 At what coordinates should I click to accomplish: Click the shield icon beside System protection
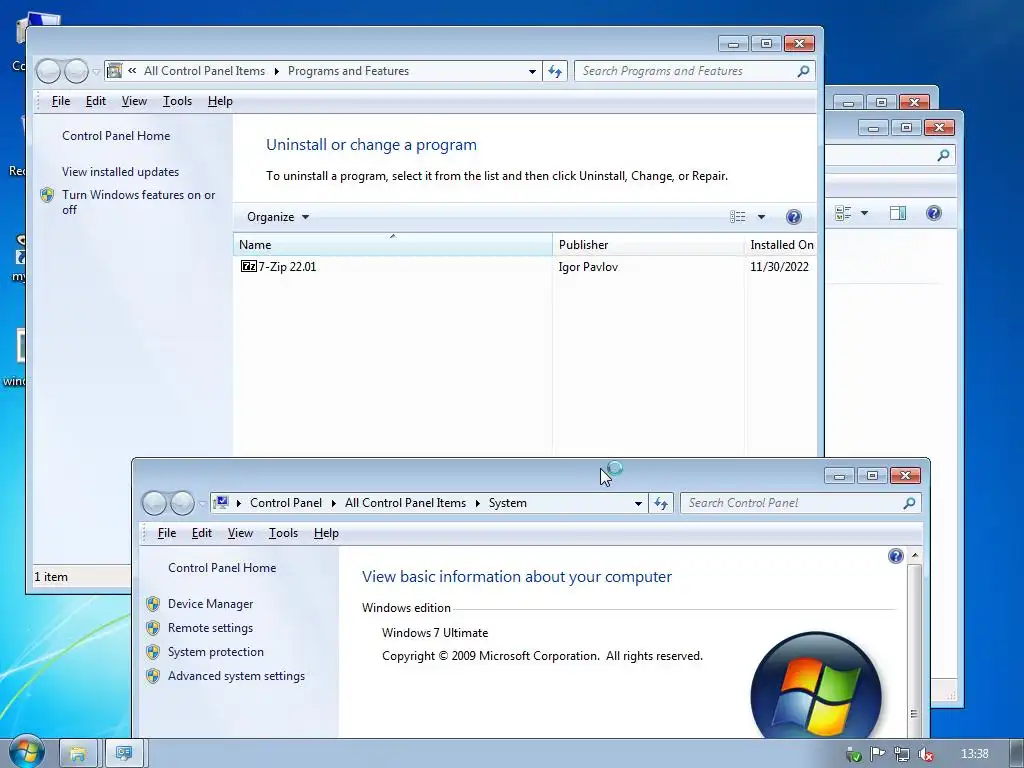[153, 652]
